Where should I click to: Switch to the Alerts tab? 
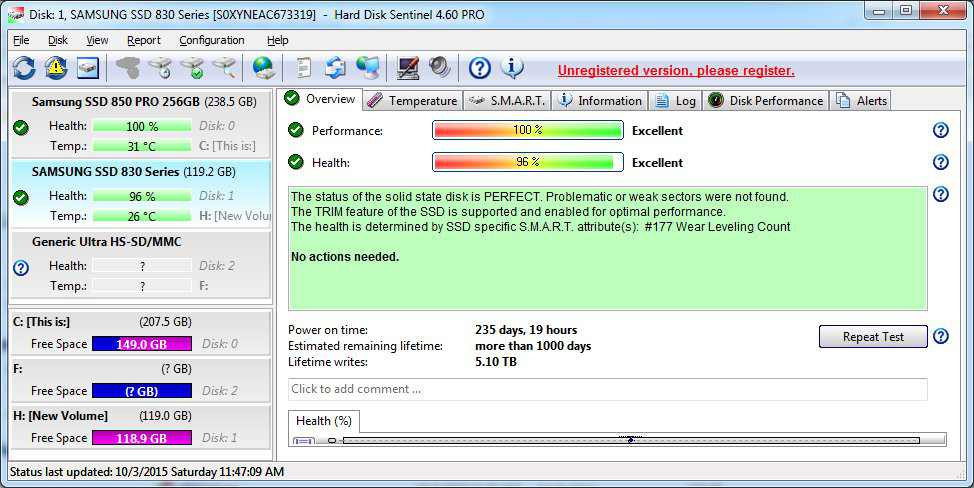click(862, 101)
